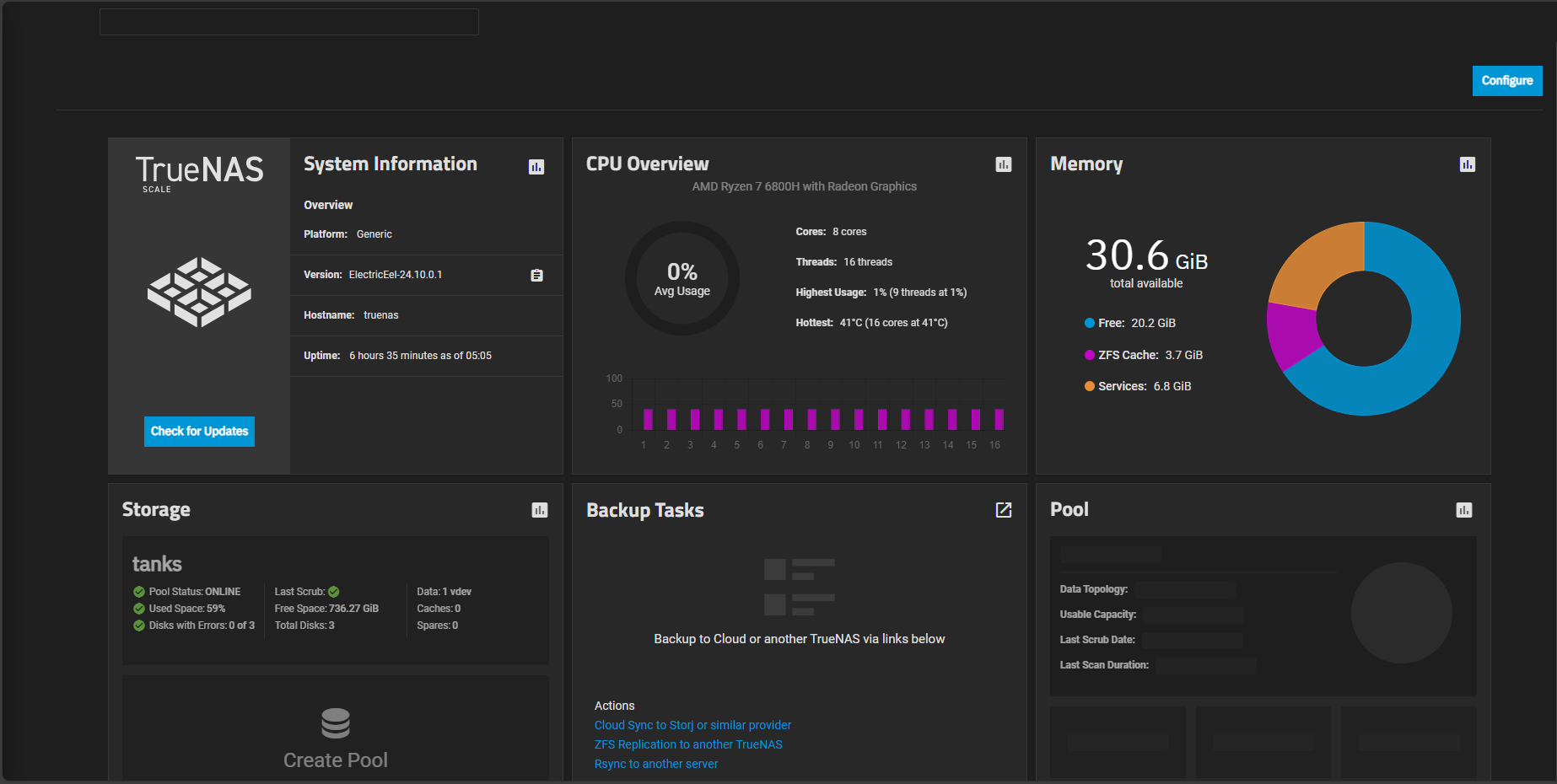Click Hottest 41°C text
This screenshot has height=784, width=1557.
pyautogui.click(x=871, y=323)
